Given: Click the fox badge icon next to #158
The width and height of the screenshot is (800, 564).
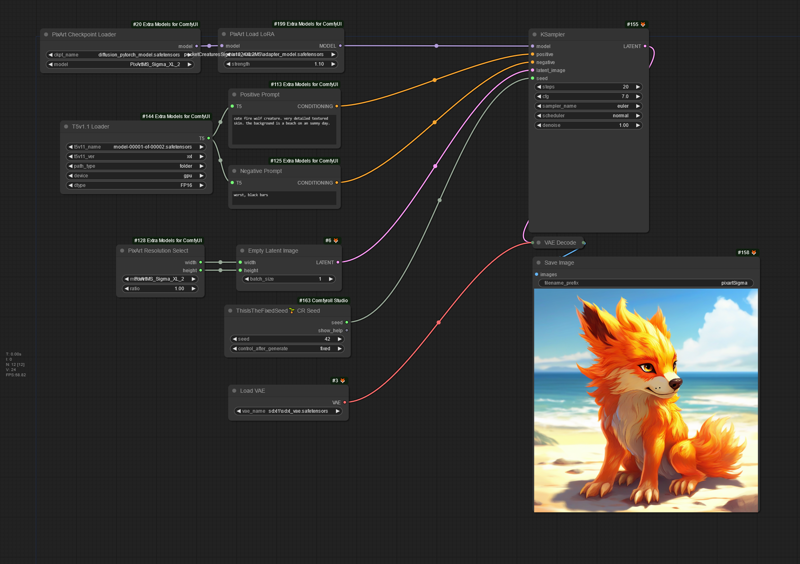Looking at the screenshot, I should coord(754,253).
